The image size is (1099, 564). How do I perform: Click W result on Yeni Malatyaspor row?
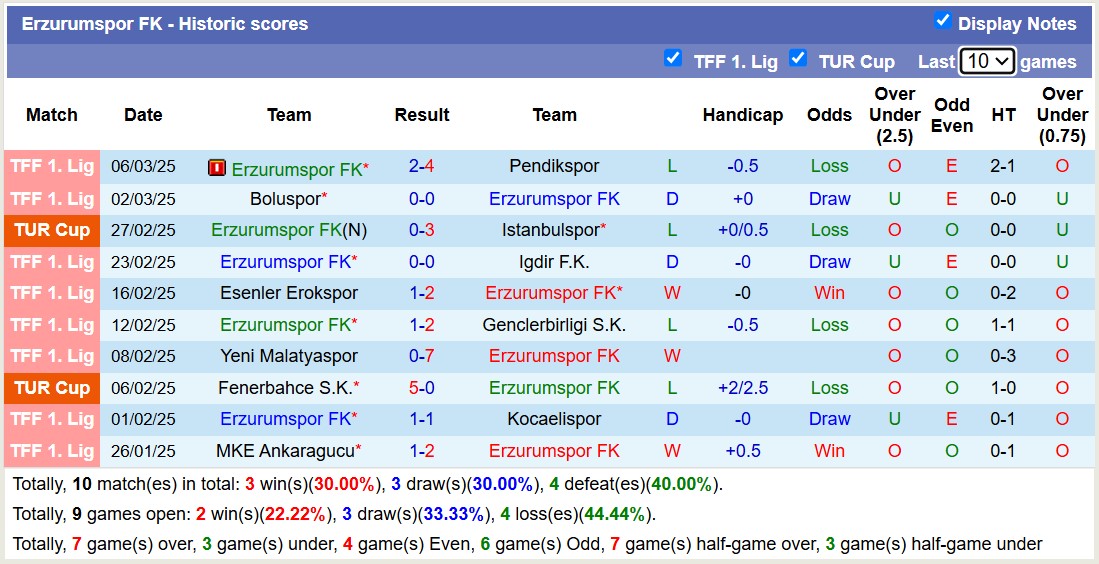click(x=671, y=356)
